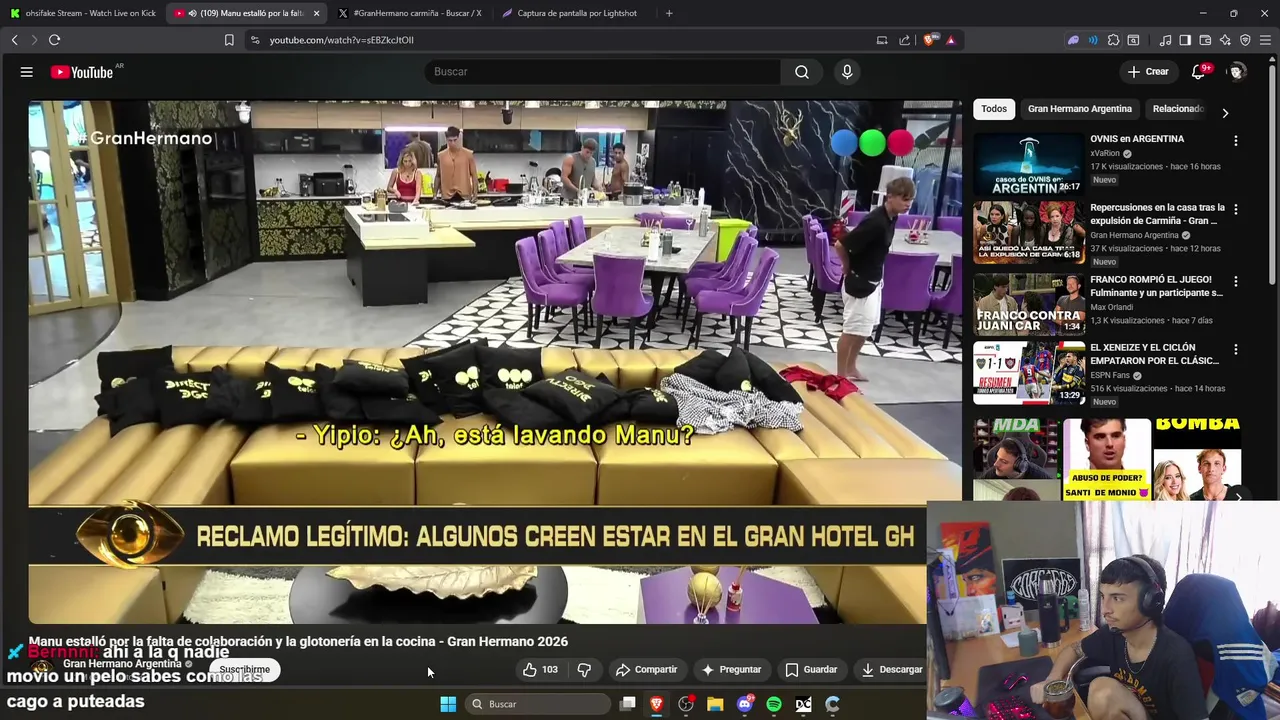Bookmark this page via address bar icon
This screenshot has width=1280, height=720.
(229, 40)
